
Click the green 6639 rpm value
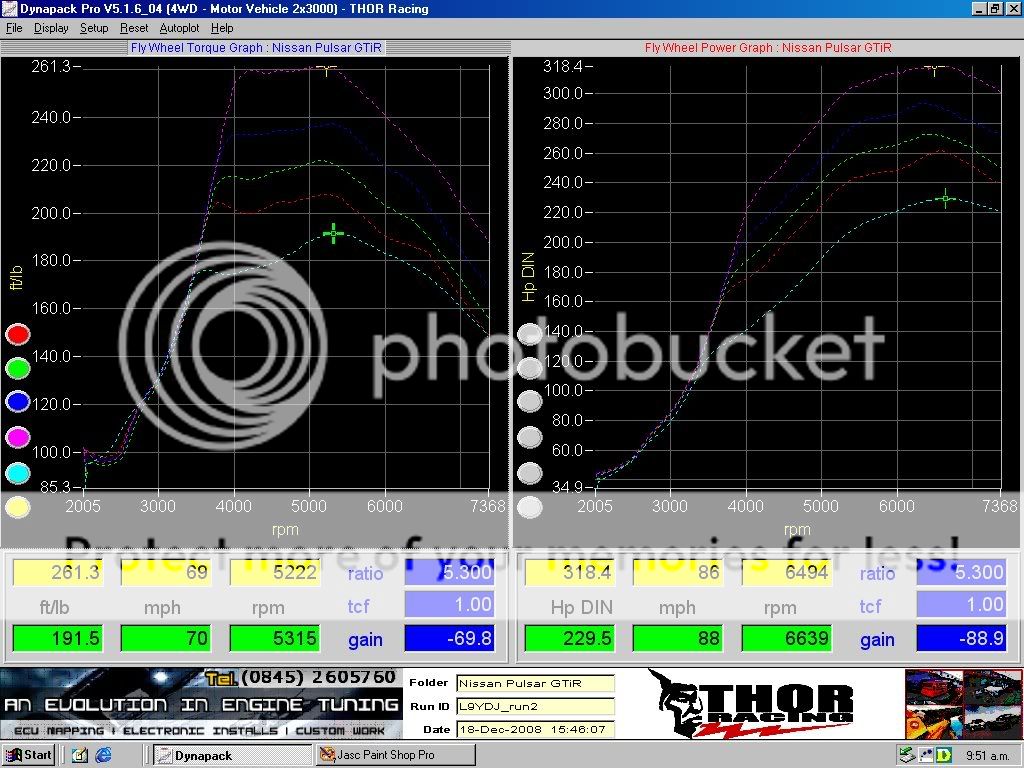[x=788, y=638]
